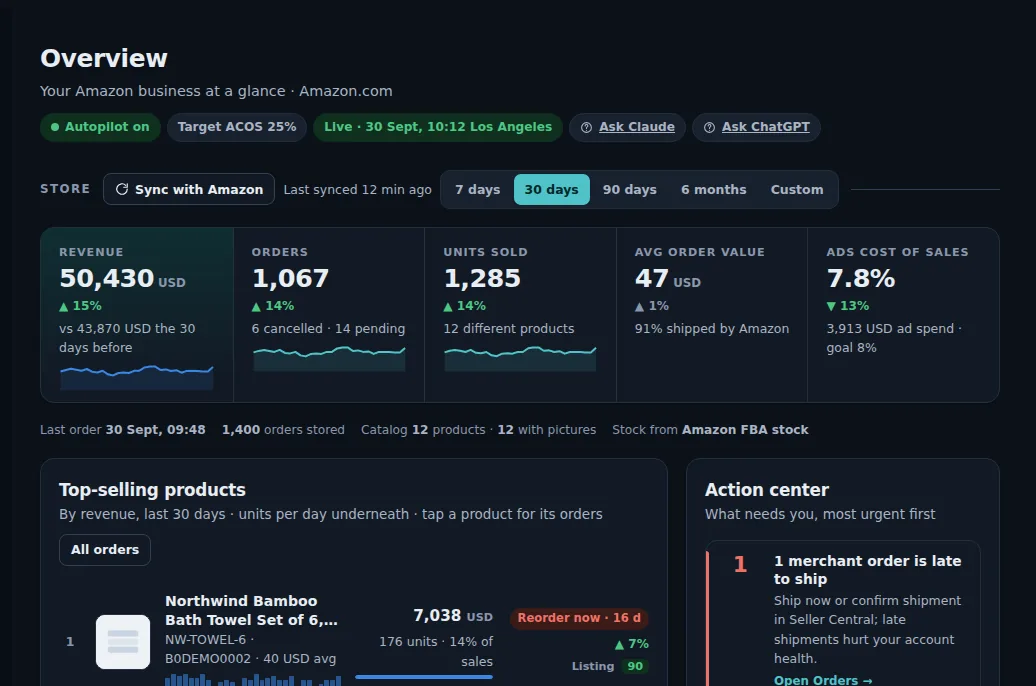The height and width of the screenshot is (686, 1036).
Task: Click the green Autopilot status dot
Action: pos(55,127)
